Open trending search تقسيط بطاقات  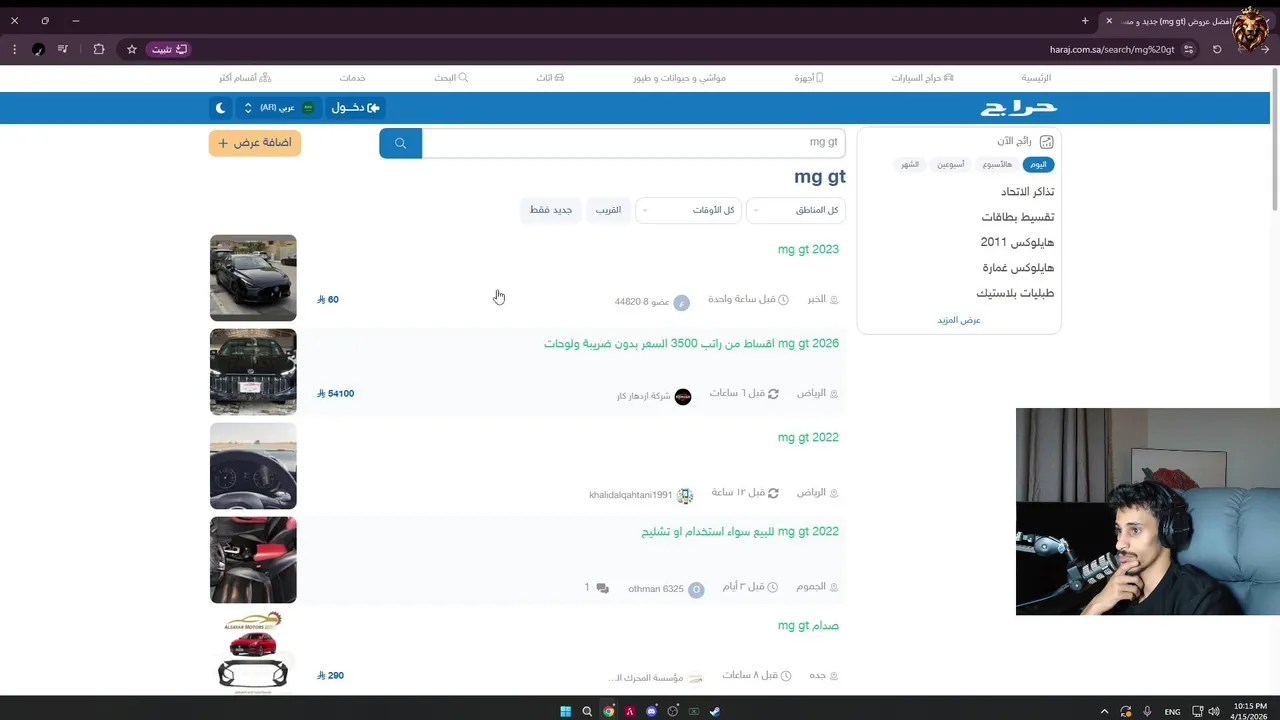coord(1017,217)
